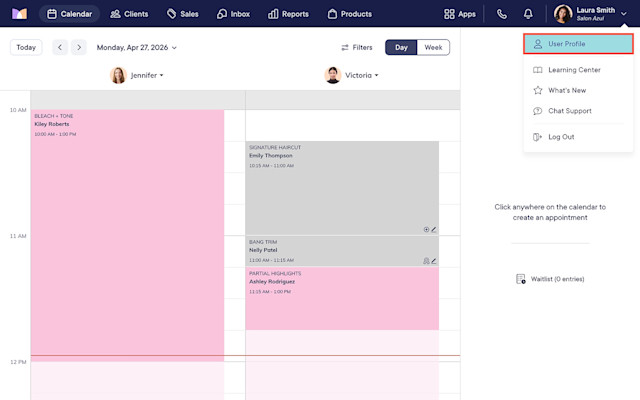Open the notifications bell icon

[528, 14]
